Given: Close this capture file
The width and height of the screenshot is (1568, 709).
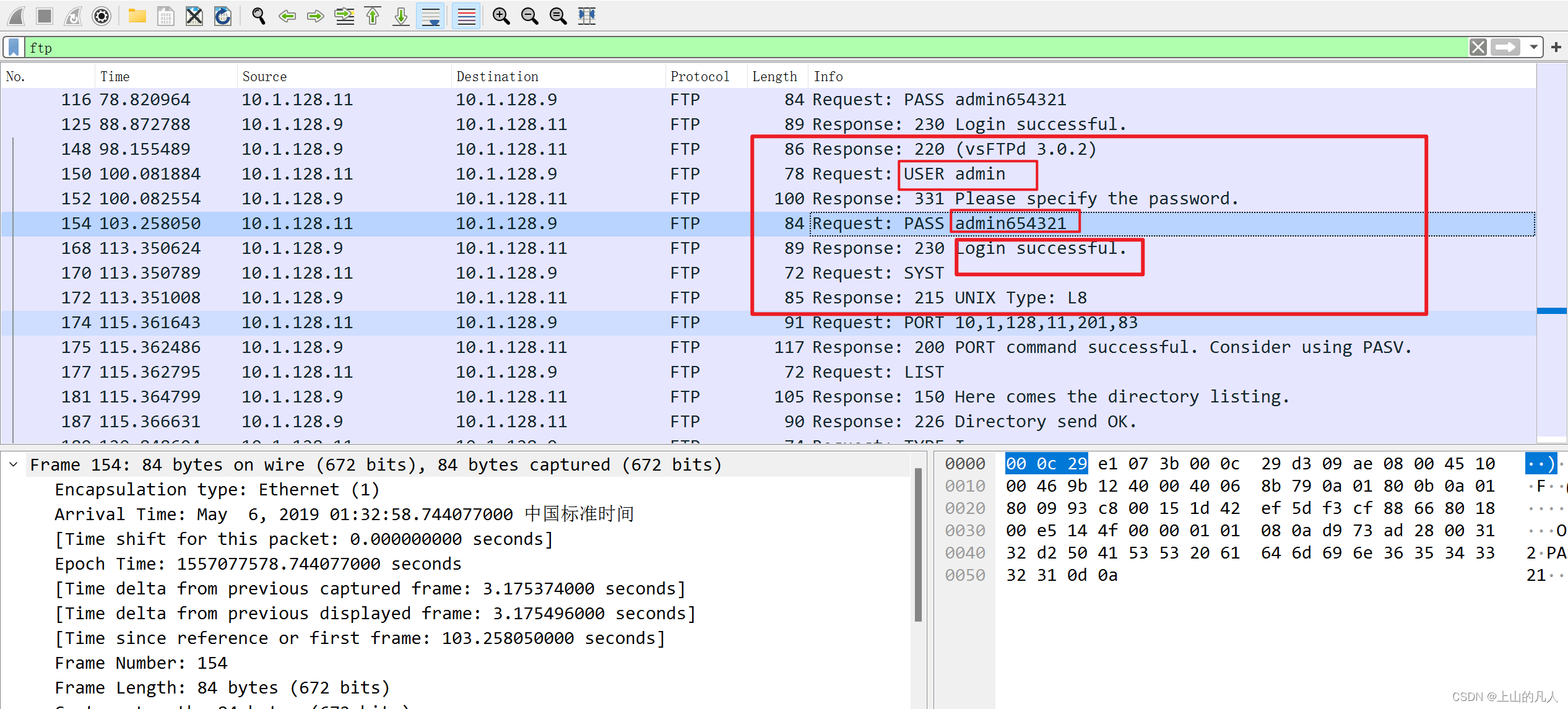Looking at the screenshot, I should tap(194, 15).
